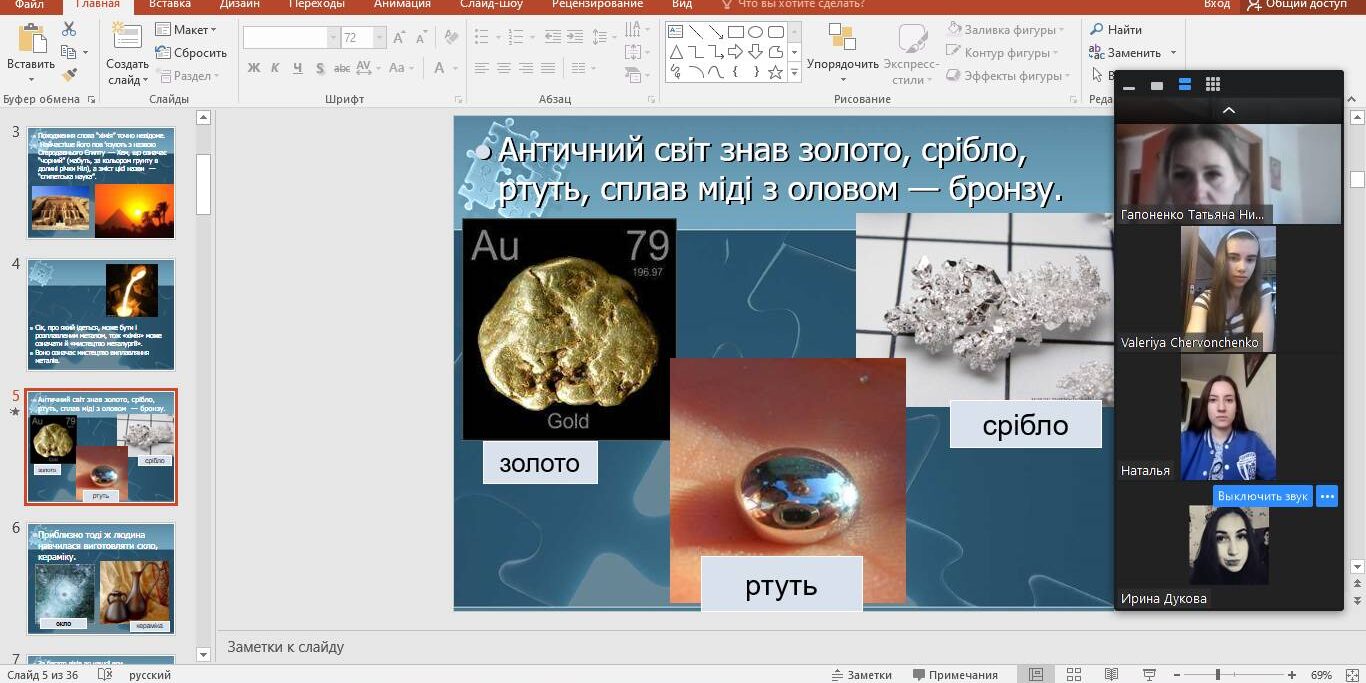Open the Упорядочить arrange dropdown

coord(842,64)
